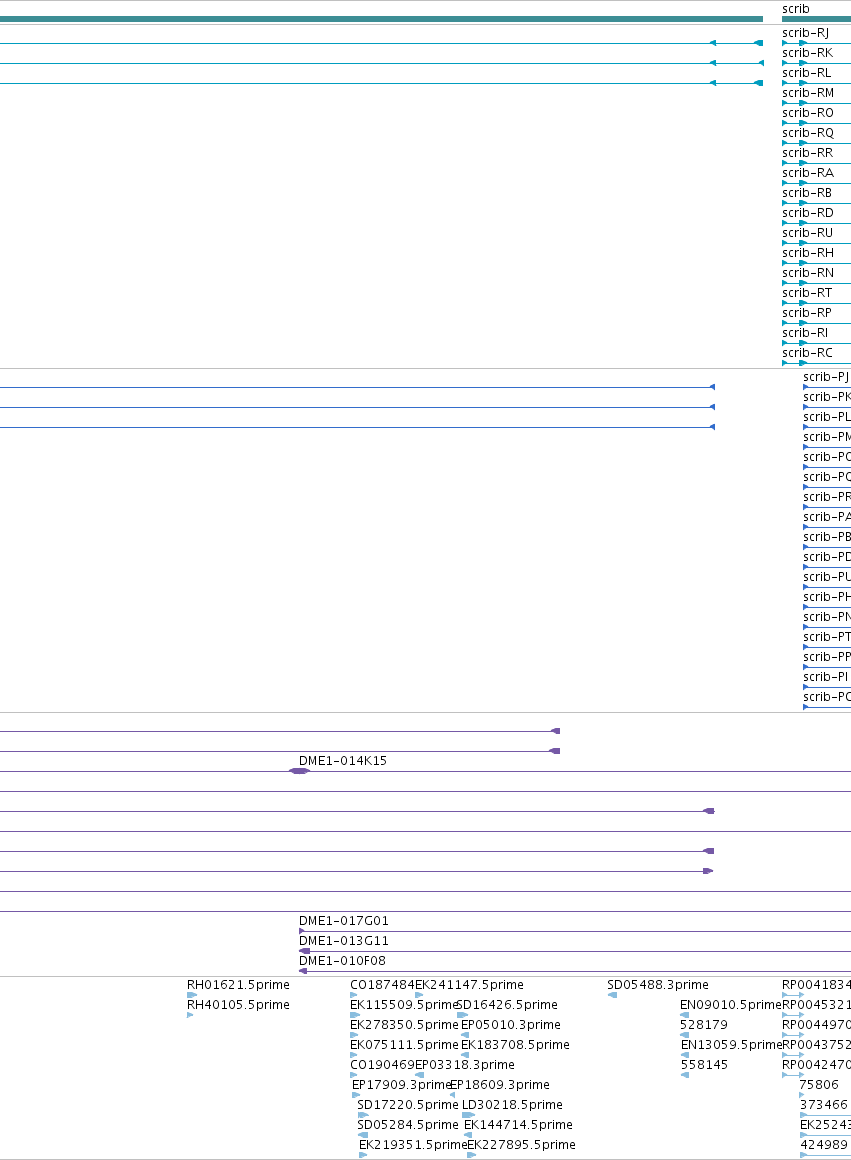
Task: Click the EP18609.3prime EST label
Action: click(500, 1085)
